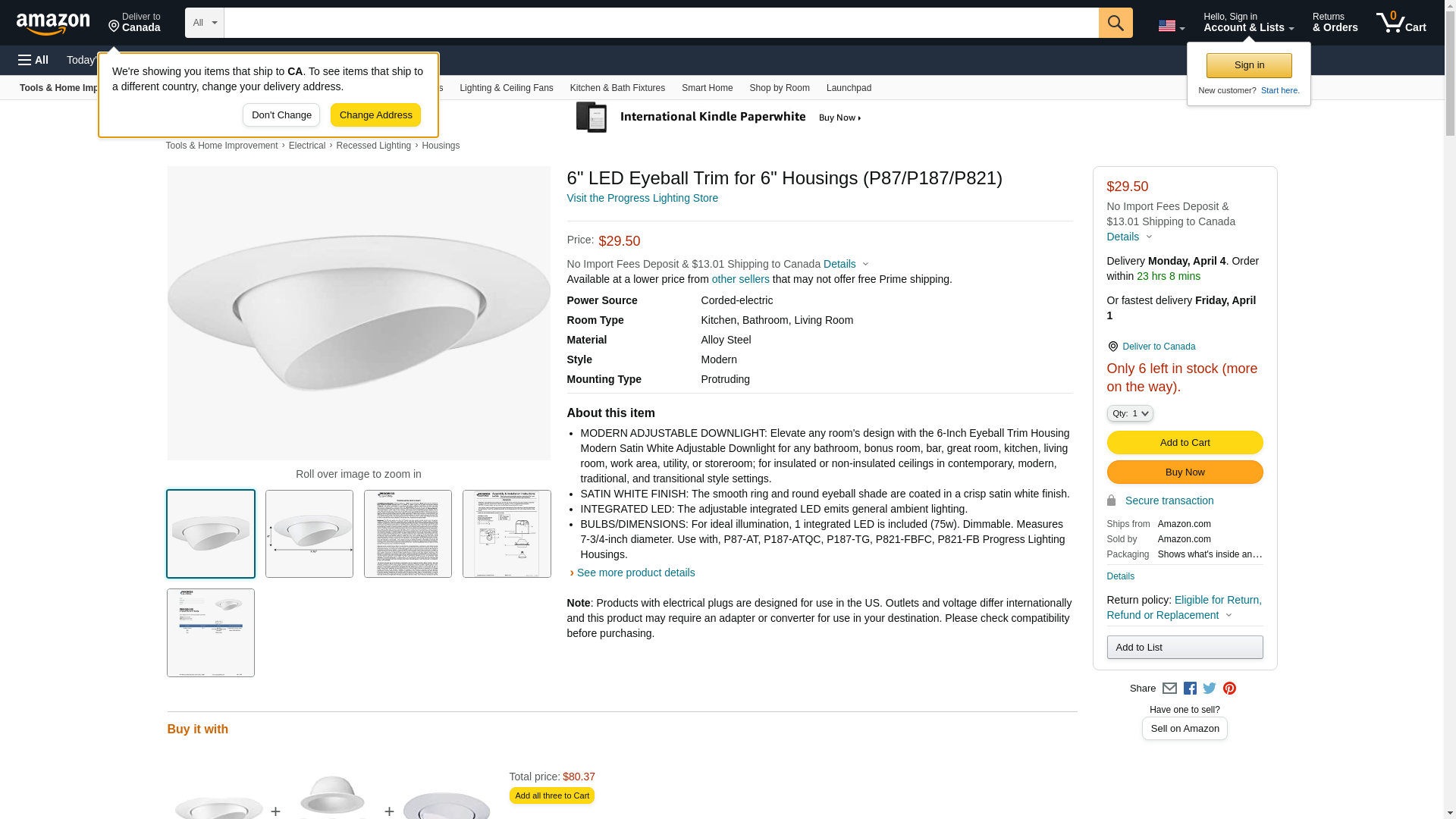
Task: Open the shopping cart
Action: coord(1401,23)
